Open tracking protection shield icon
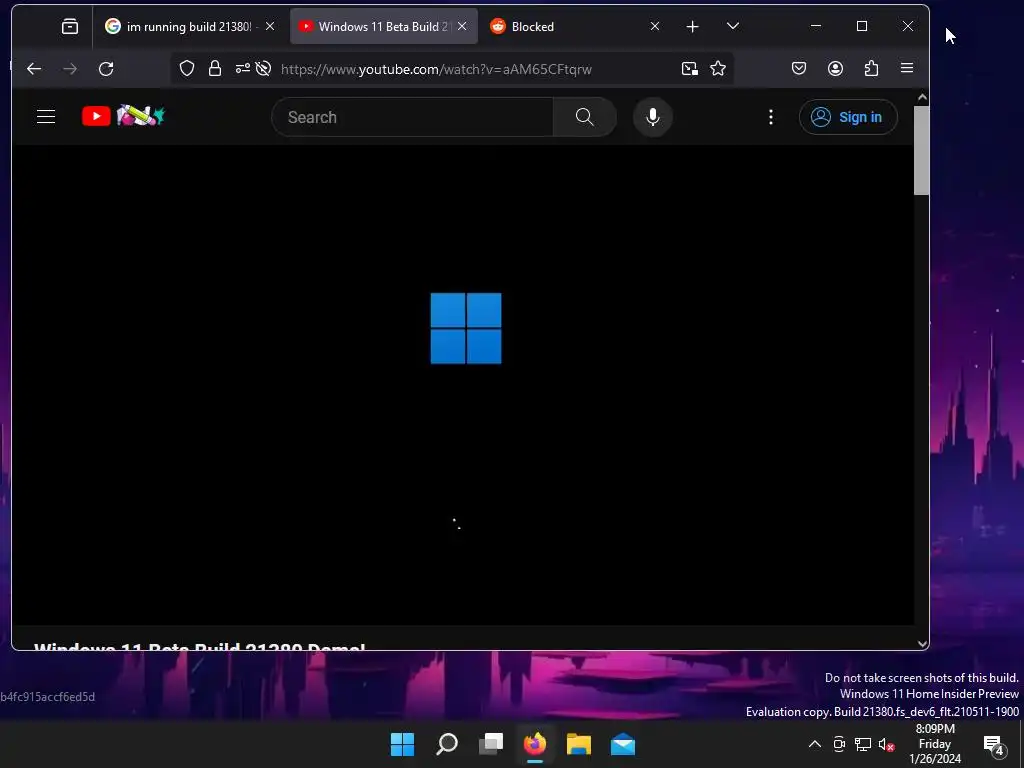 187,69
